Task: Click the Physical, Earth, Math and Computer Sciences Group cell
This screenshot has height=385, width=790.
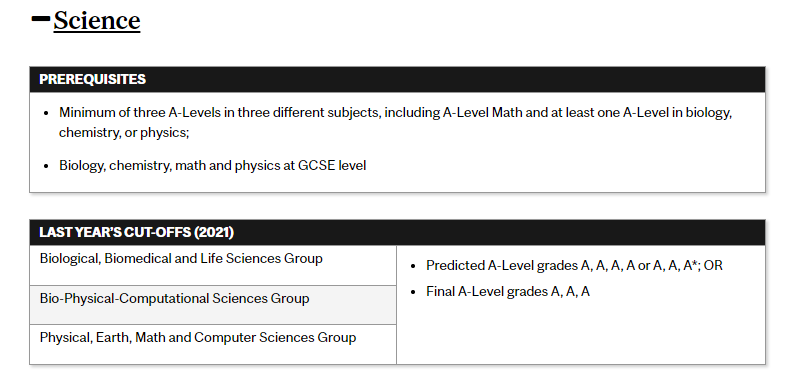Action: tap(213, 344)
